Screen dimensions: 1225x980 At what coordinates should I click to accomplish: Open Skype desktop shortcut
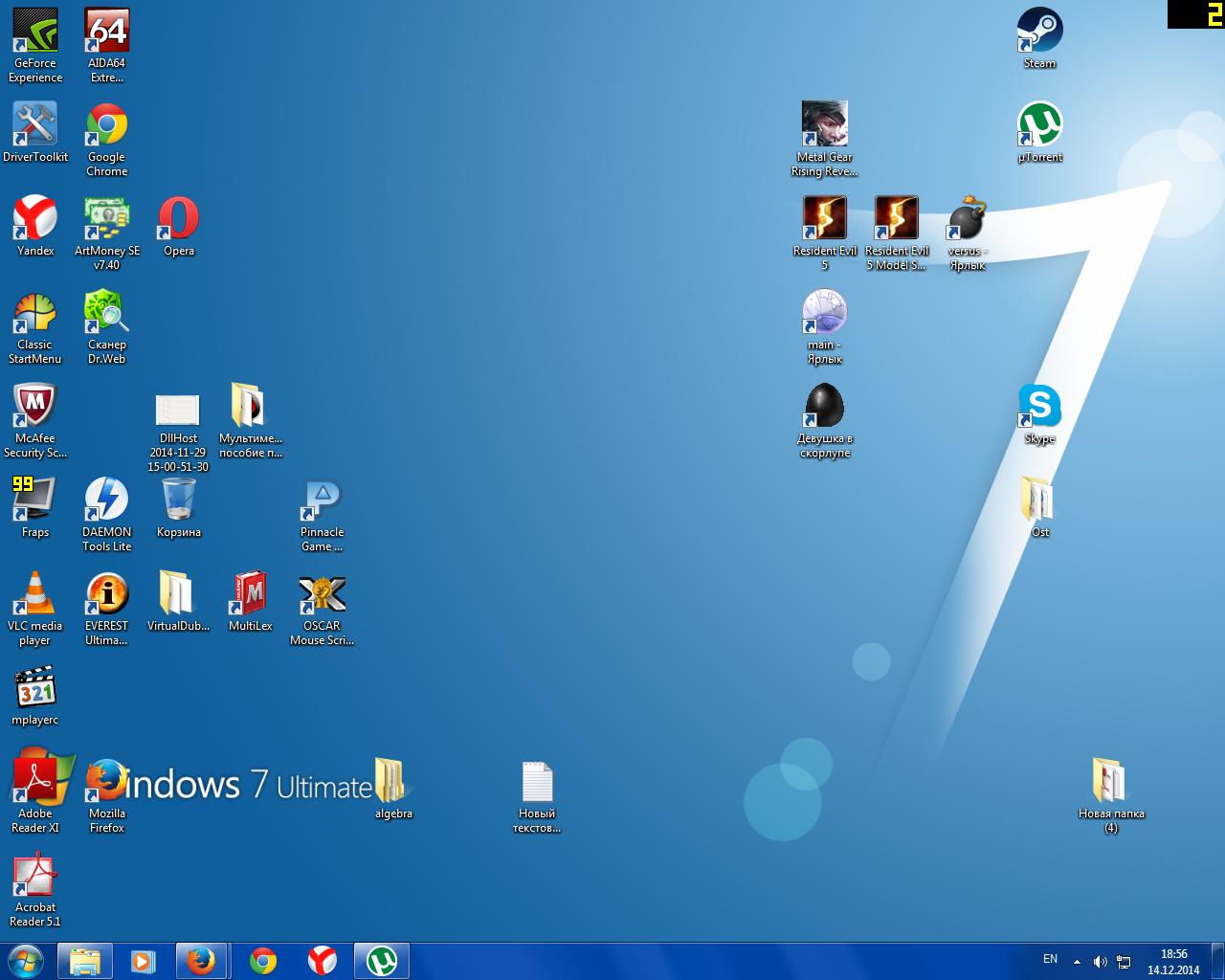click(1039, 413)
